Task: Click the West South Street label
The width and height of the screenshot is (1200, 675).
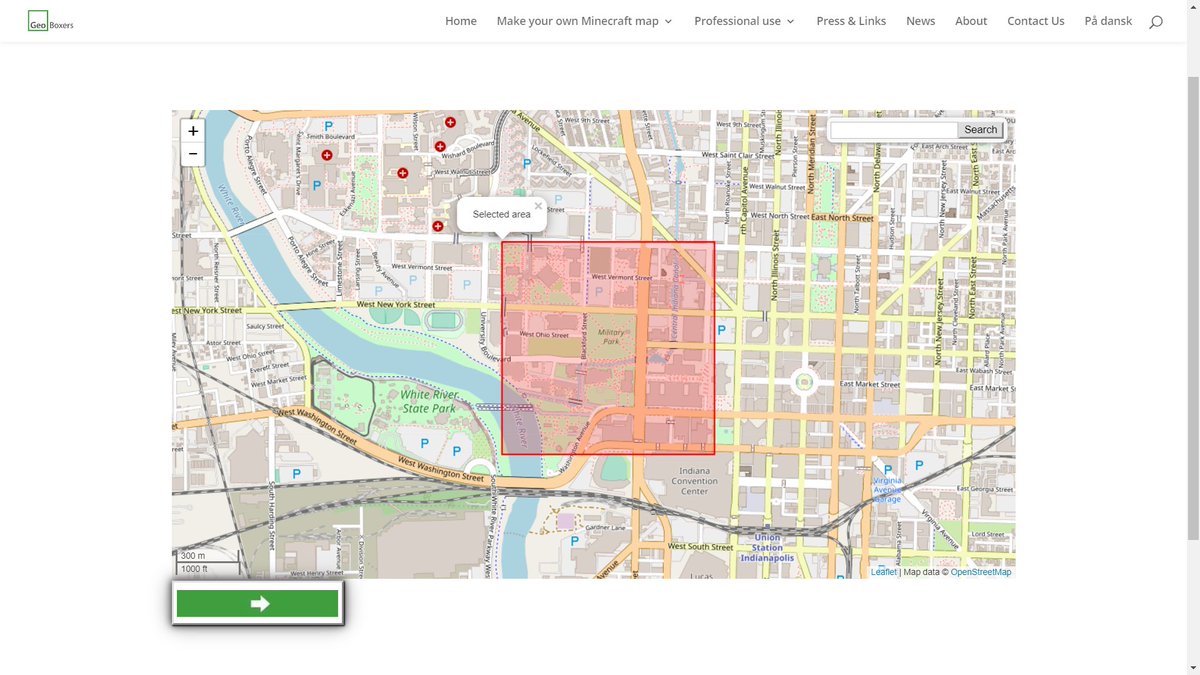Action: click(x=701, y=547)
